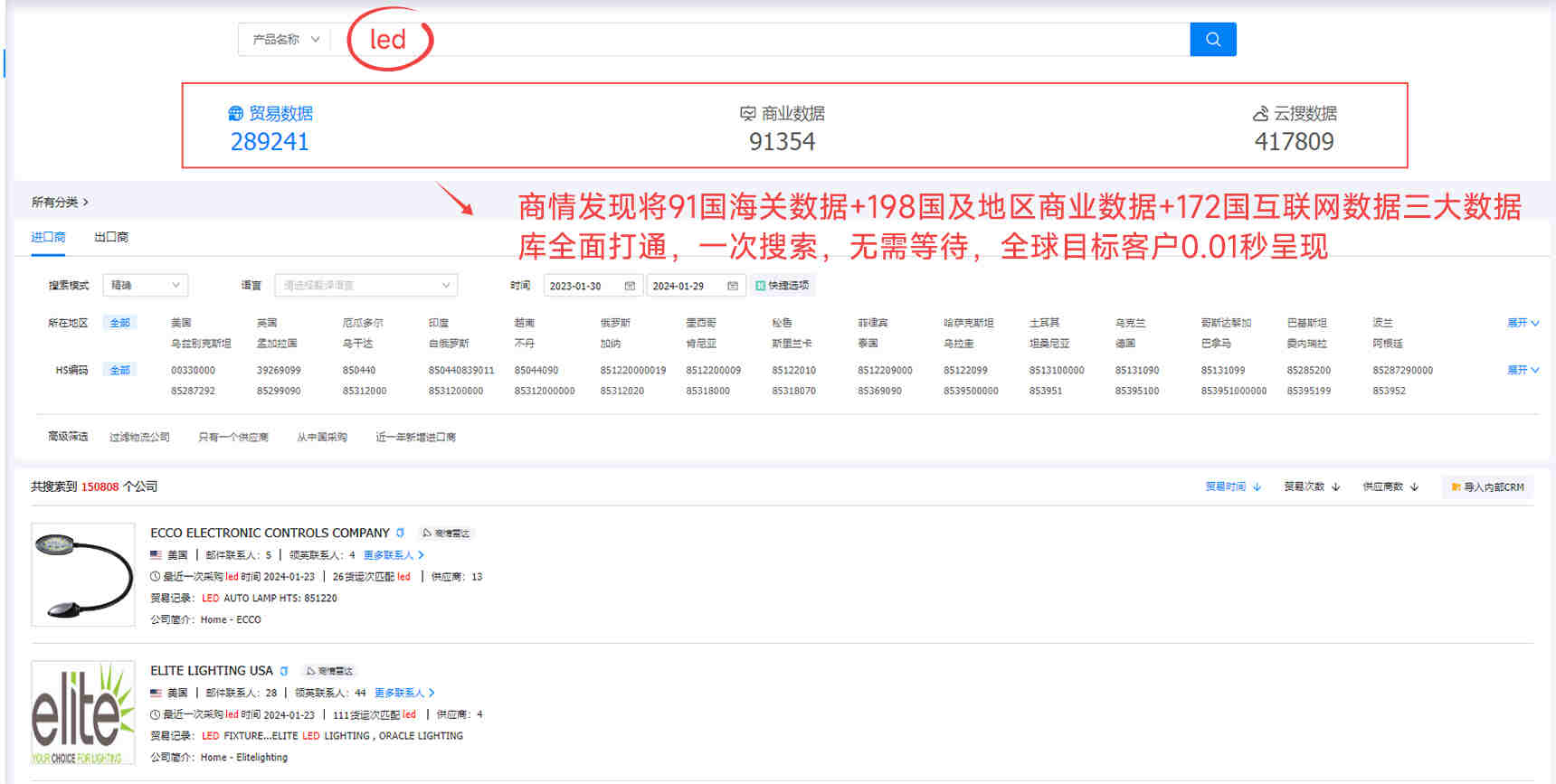Click copy icon beside ELITE LIGHTING USA
This screenshot has height=784, width=1556.
[284, 671]
